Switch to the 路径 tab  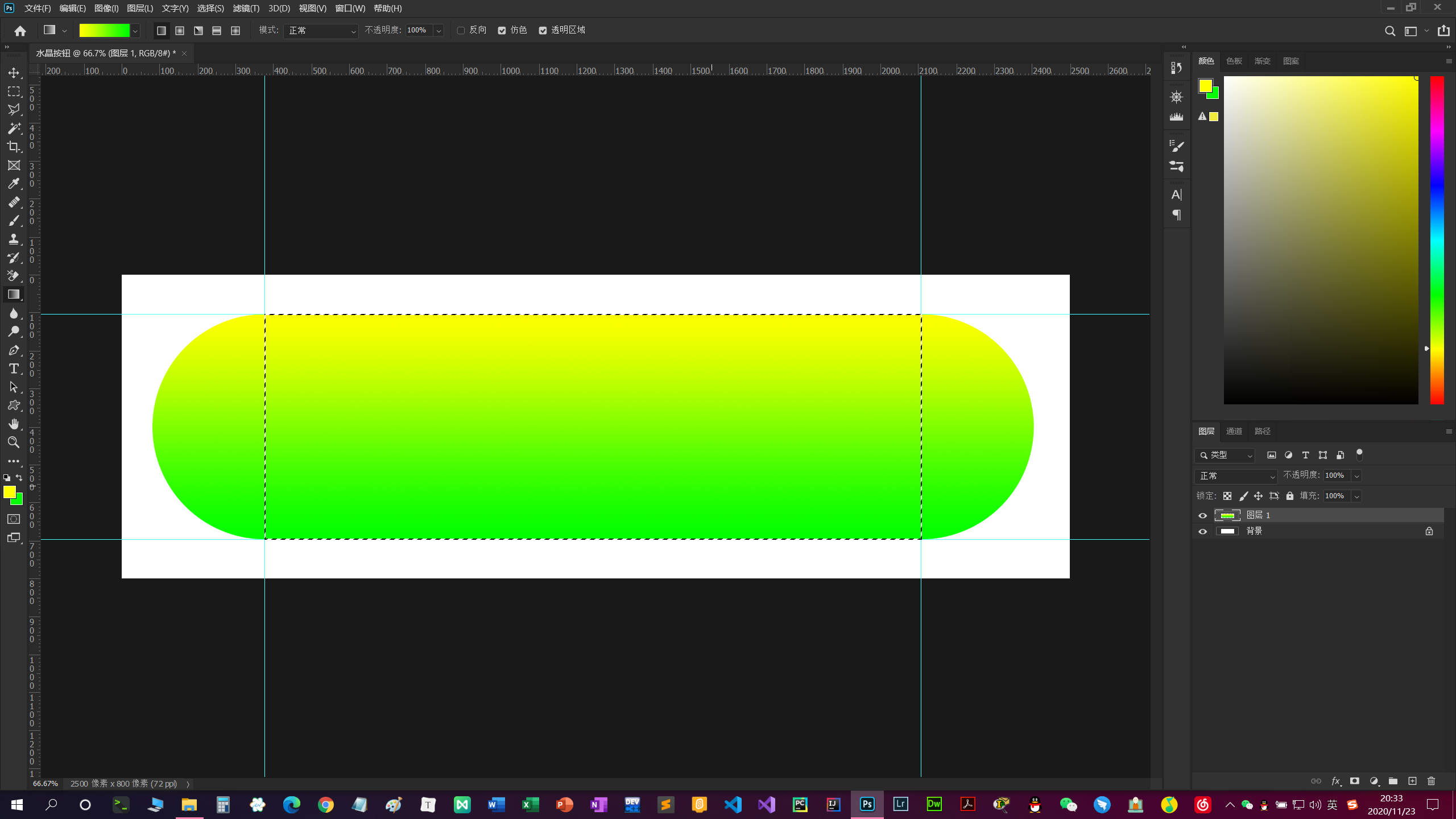(1262, 431)
